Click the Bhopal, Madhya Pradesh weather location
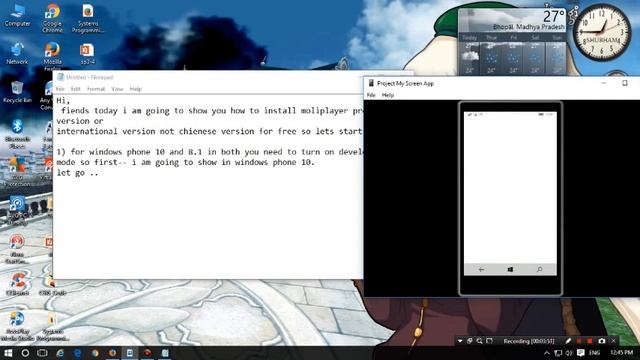Viewport: 640px width, 360px height. coord(529,27)
